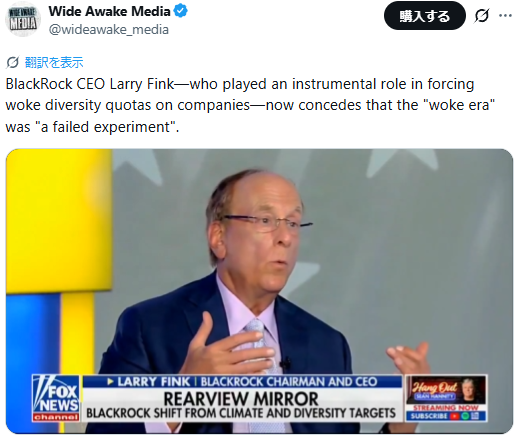Click the BlackRock shift from climate targets caption

click(241, 413)
